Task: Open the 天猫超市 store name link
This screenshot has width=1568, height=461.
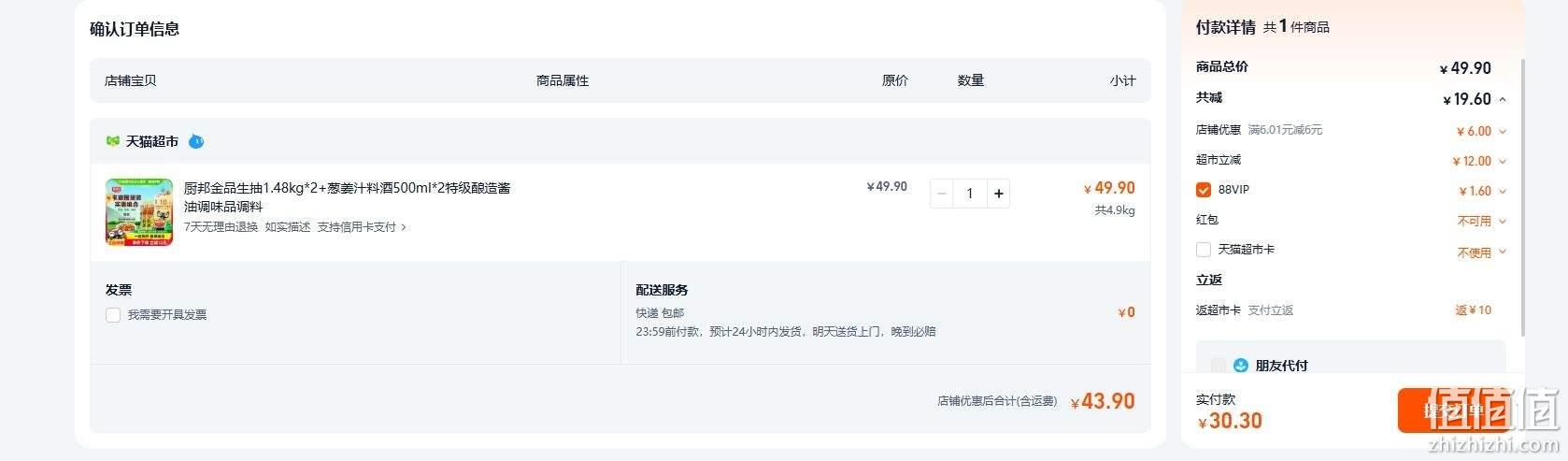Action: [152, 141]
